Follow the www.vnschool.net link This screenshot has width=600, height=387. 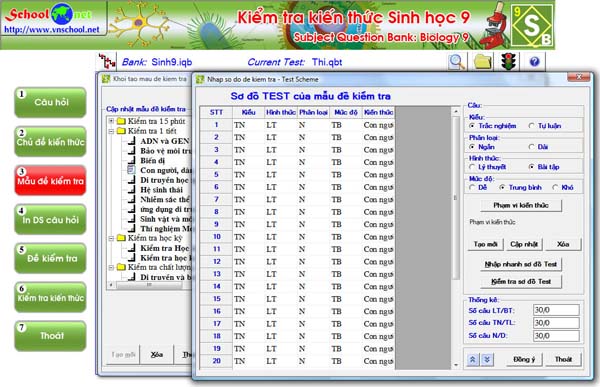click(x=52, y=29)
